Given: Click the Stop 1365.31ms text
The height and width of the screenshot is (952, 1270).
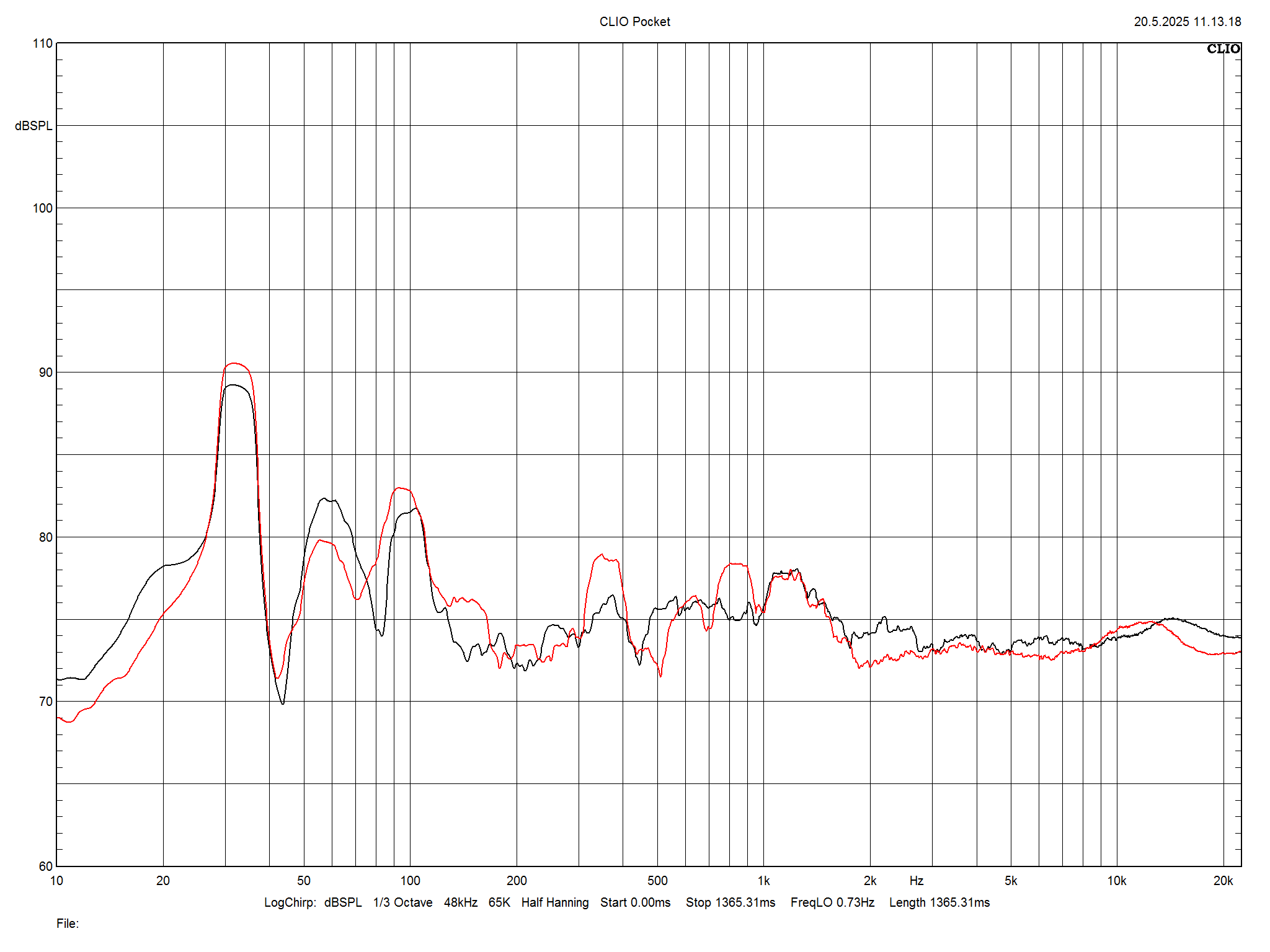Looking at the screenshot, I should [x=730, y=902].
